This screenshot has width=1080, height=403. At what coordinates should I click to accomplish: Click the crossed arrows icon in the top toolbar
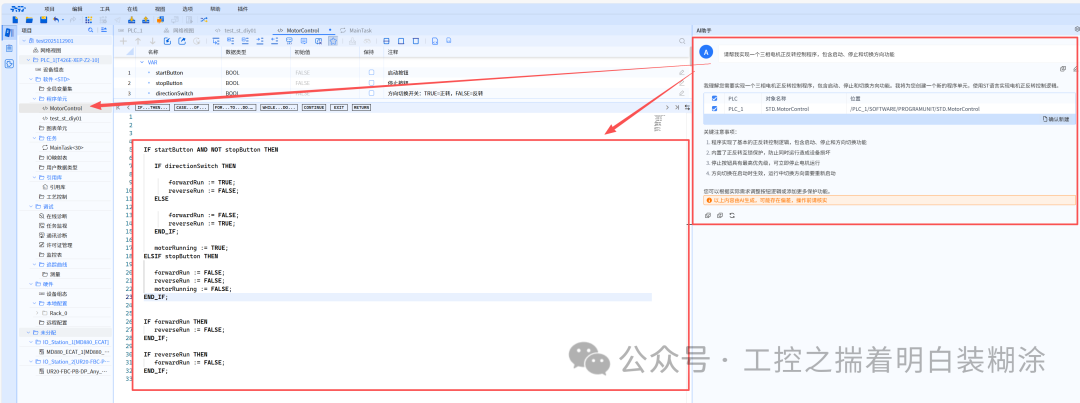click(204, 20)
